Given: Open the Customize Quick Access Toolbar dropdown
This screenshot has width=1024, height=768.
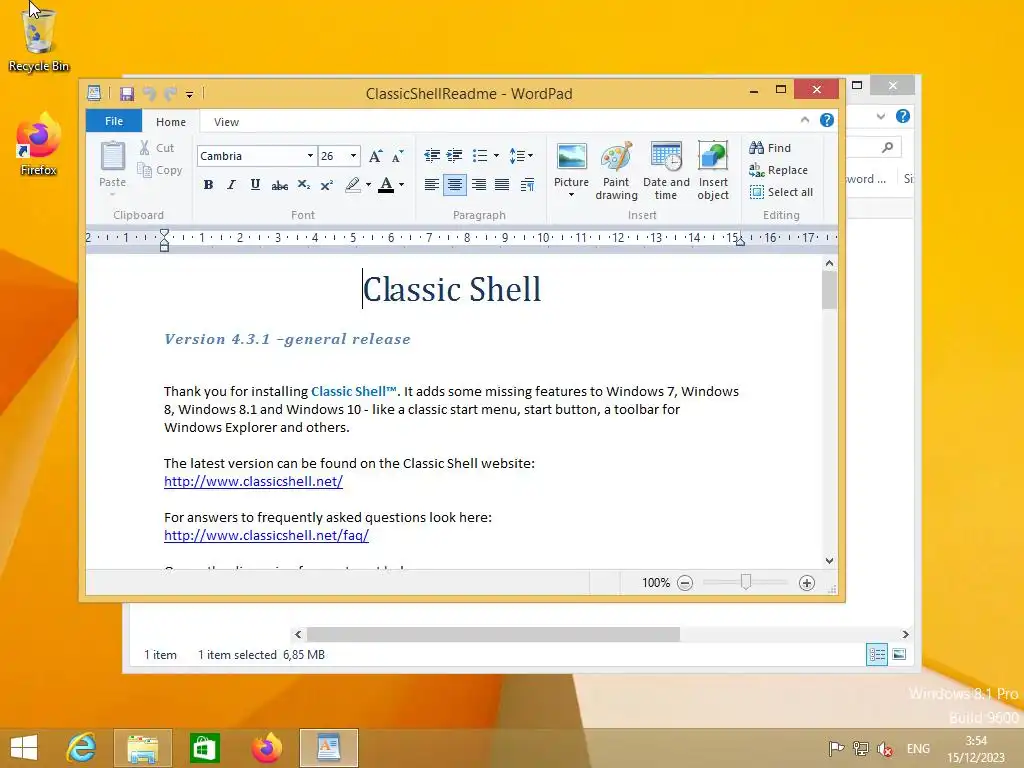Looking at the screenshot, I should coord(189,95).
